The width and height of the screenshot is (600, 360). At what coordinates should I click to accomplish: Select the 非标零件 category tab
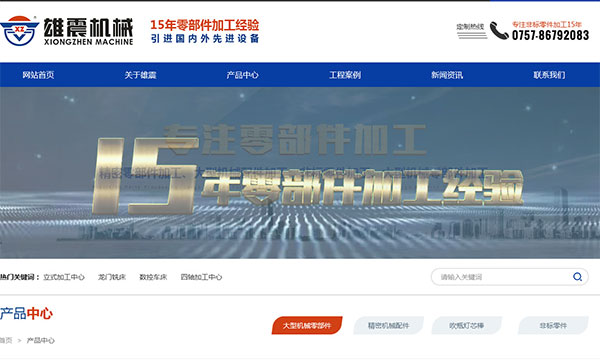tap(553, 326)
